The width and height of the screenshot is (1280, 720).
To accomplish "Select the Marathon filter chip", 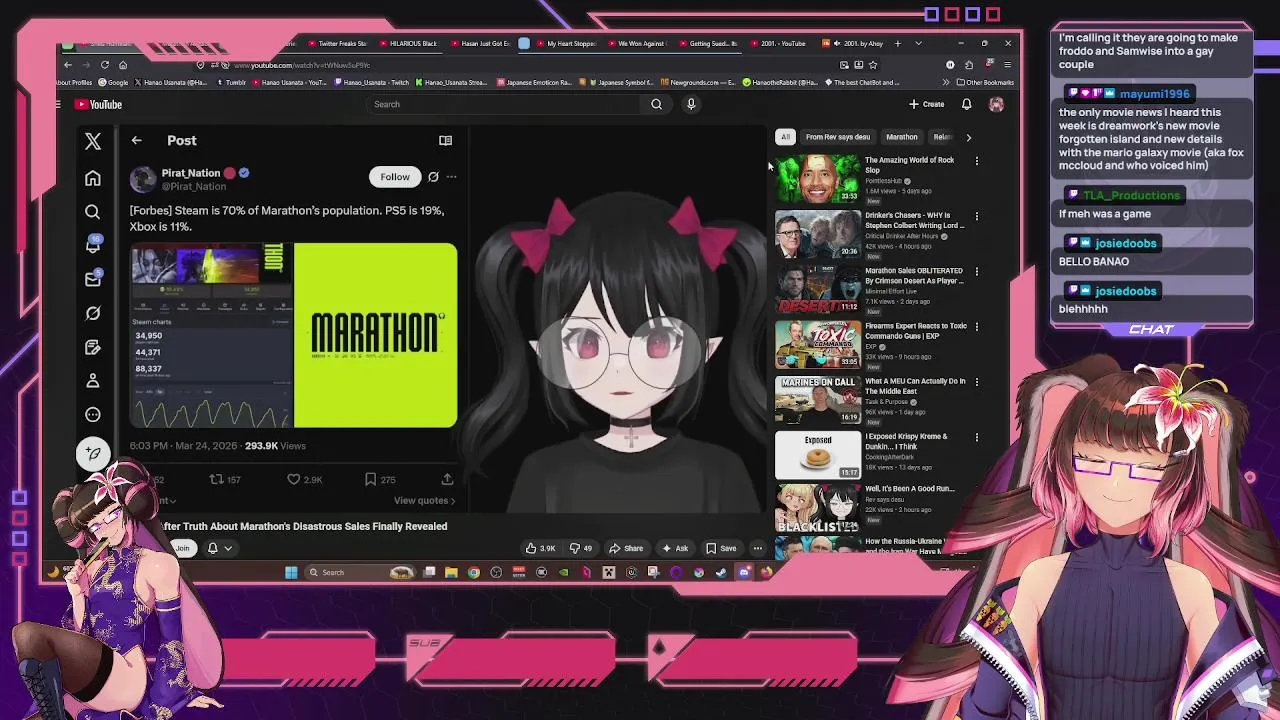I will click(901, 137).
